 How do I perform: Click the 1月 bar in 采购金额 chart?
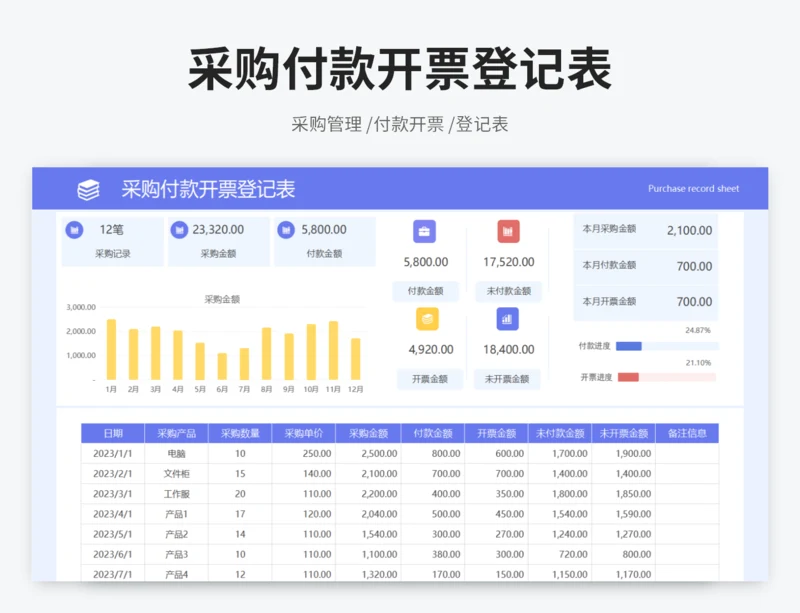111,349
